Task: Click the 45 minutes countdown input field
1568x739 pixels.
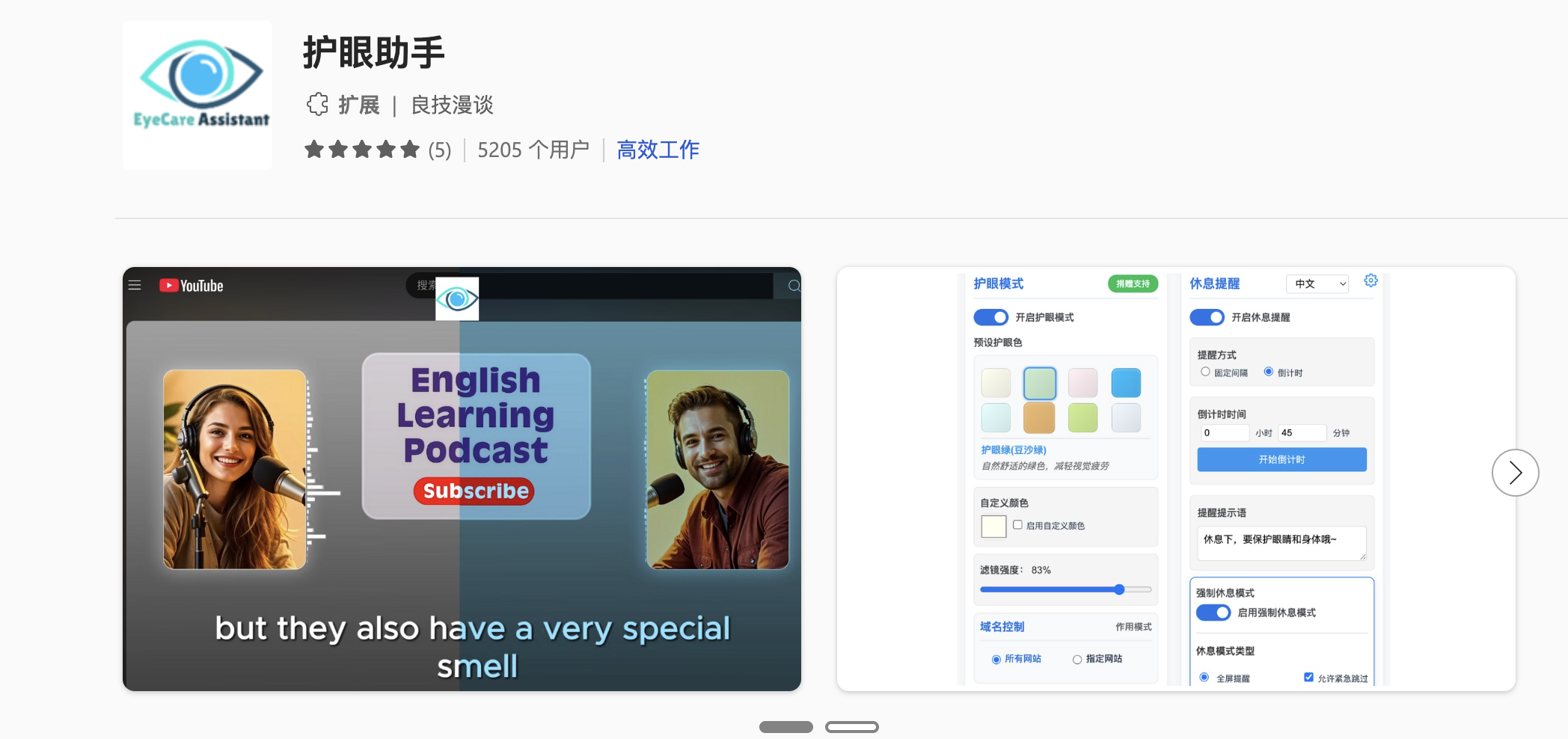Action: pyautogui.click(x=1302, y=432)
